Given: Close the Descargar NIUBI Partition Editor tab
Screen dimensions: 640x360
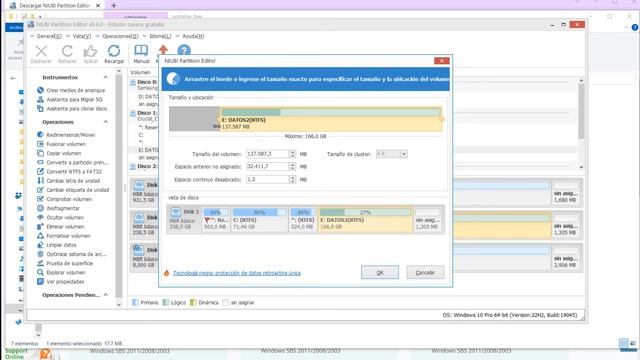Looking at the screenshot, I should point(98,6).
